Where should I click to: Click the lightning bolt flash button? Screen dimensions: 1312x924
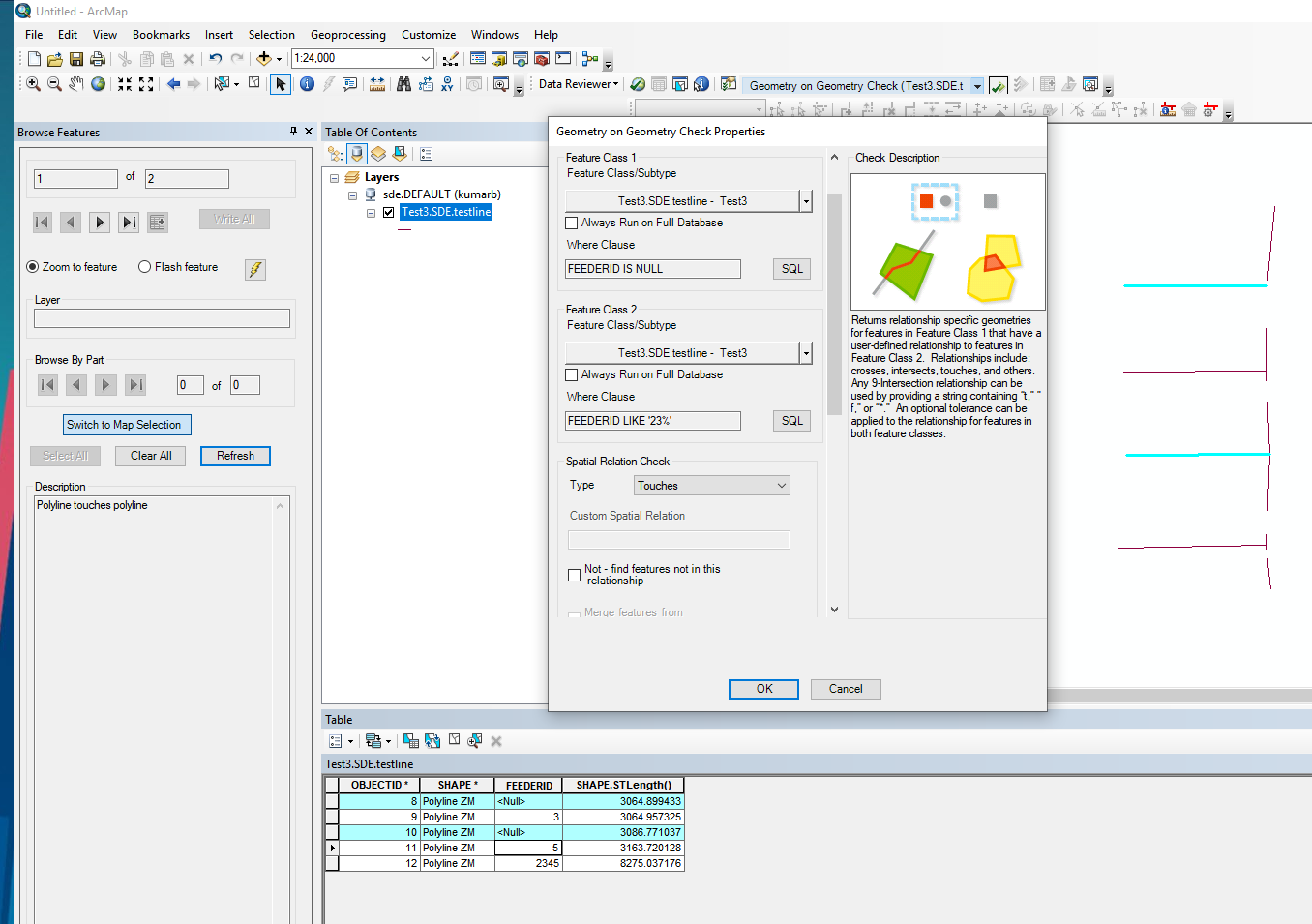coord(255,269)
